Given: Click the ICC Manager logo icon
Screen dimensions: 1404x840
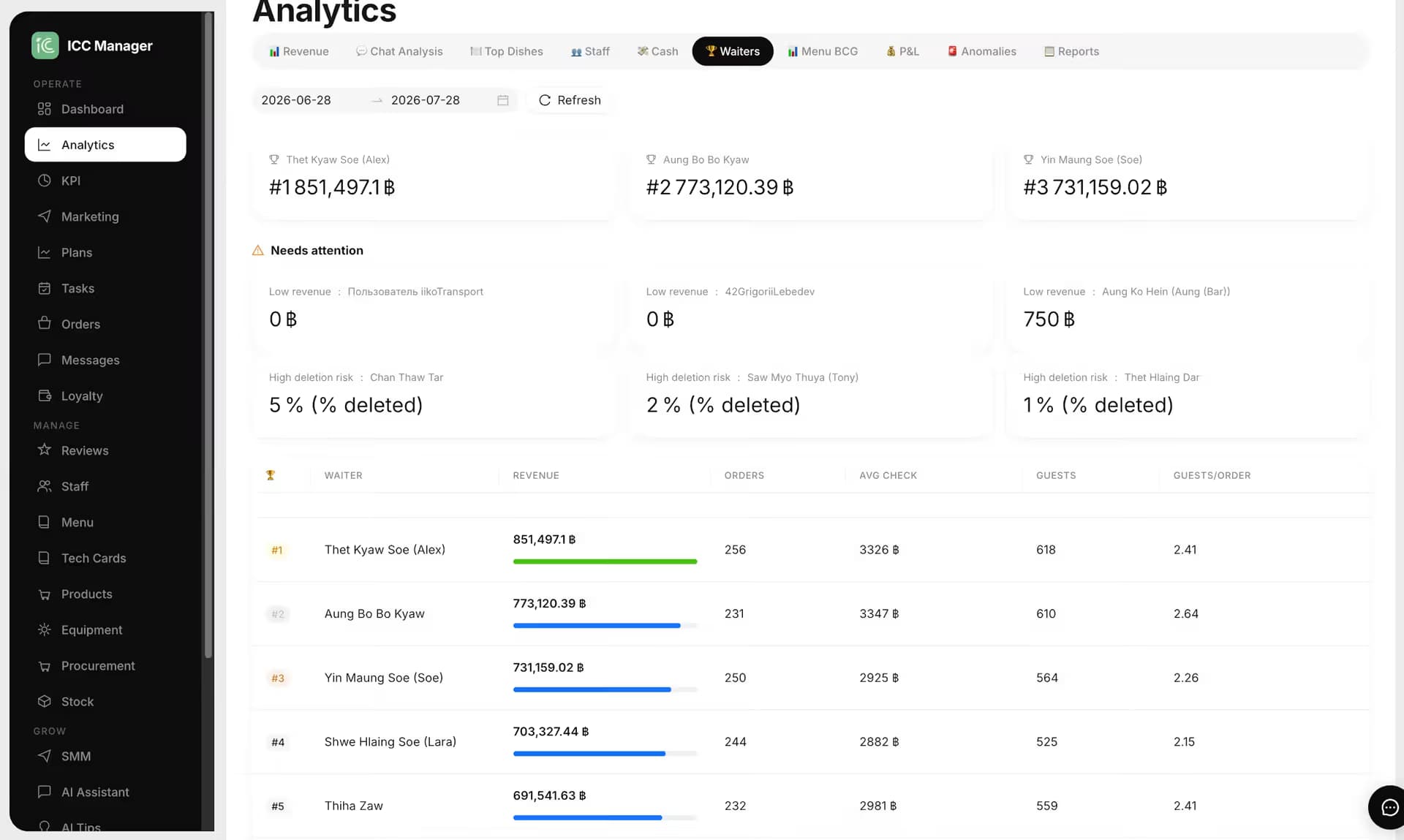Looking at the screenshot, I should 45,45.
